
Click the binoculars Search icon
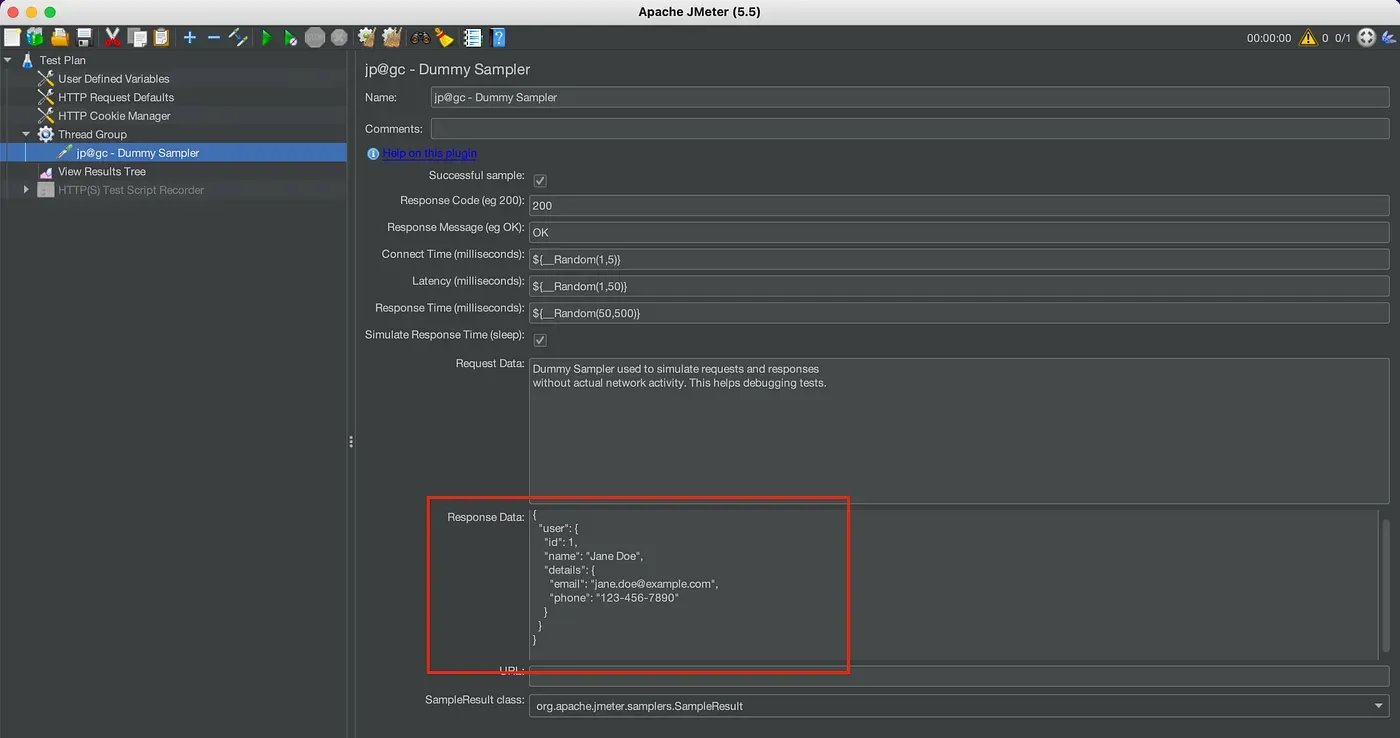tap(420, 38)
